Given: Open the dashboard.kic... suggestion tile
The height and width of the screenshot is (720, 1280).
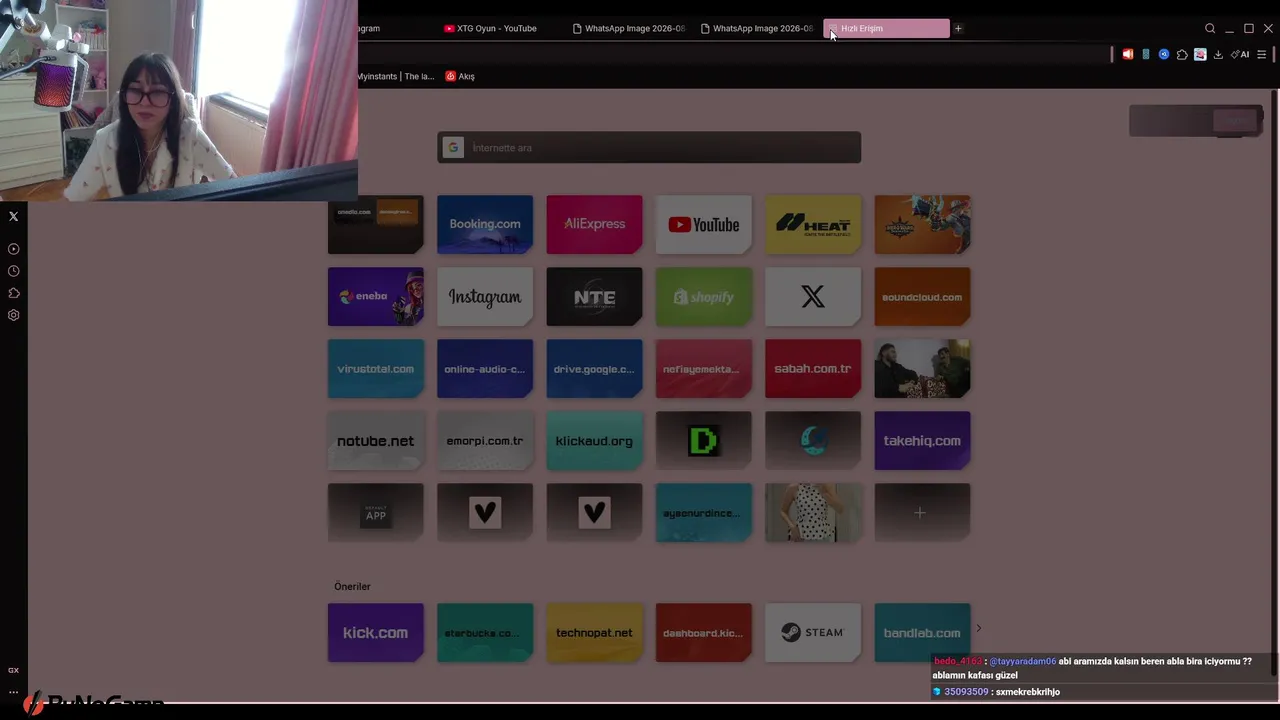Looking at the screenshot, I should pyautogui.click(x=703, y=633).
